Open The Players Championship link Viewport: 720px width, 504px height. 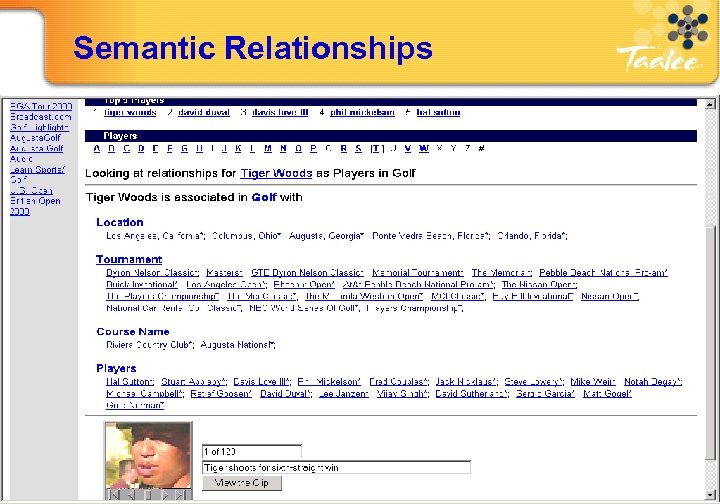(163, 297)
